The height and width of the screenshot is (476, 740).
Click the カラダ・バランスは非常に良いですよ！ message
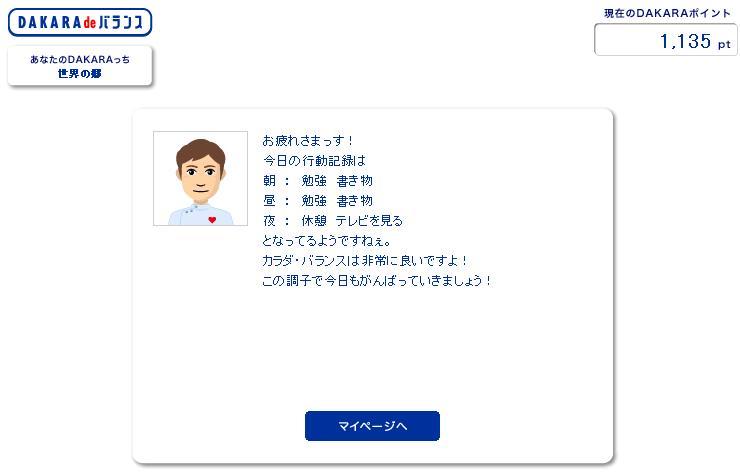point(365,261)
